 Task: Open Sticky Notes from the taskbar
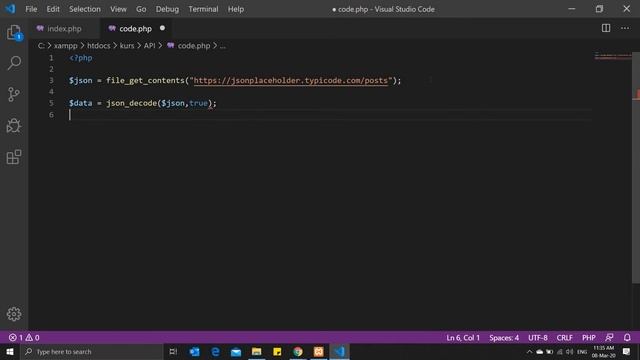277,351
